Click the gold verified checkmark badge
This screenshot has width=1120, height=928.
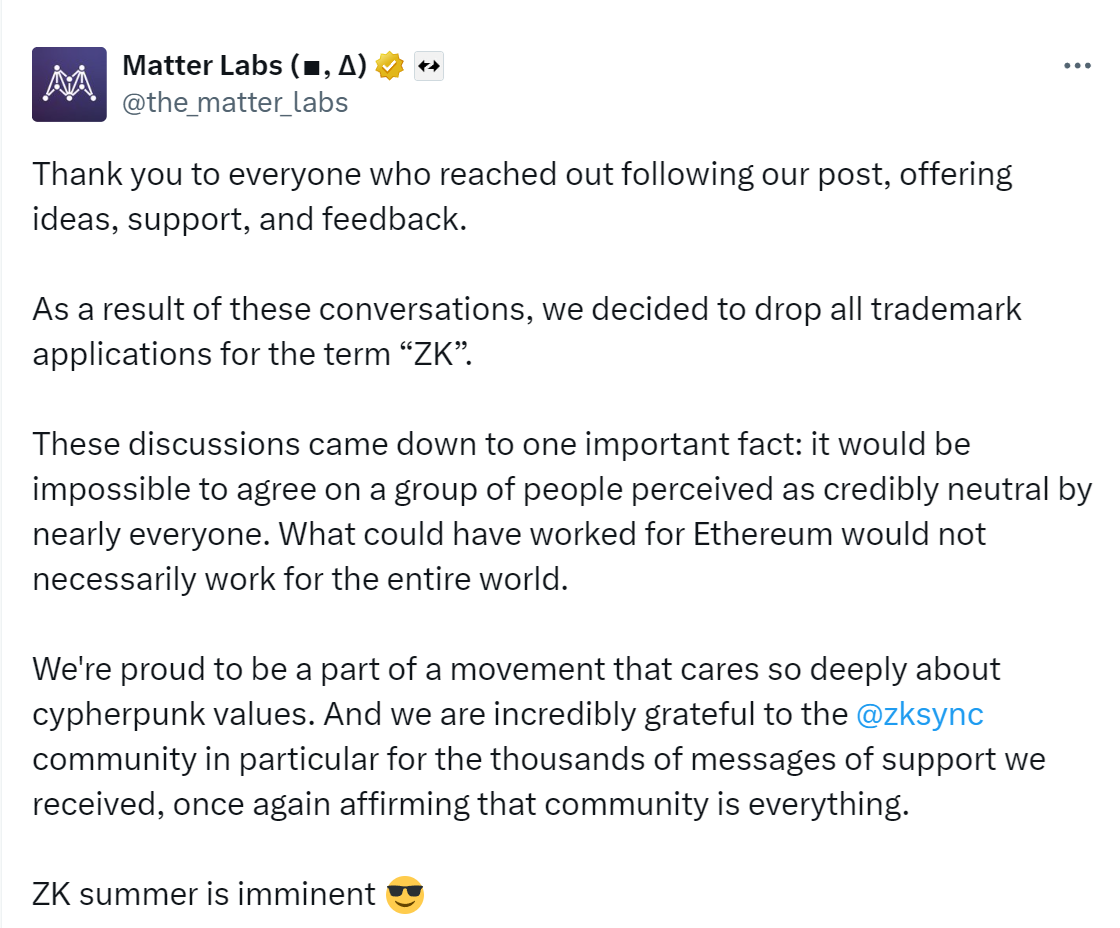(389, 66)
